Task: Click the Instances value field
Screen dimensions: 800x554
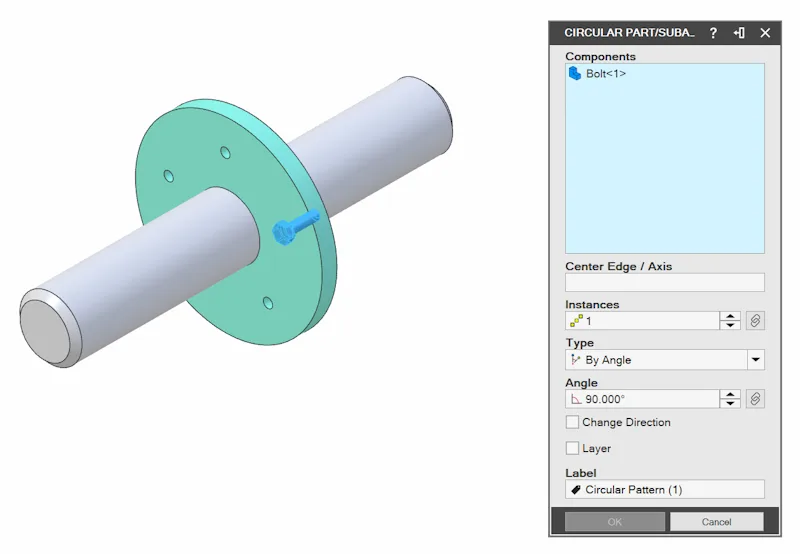Action: [x=642, y=321]
